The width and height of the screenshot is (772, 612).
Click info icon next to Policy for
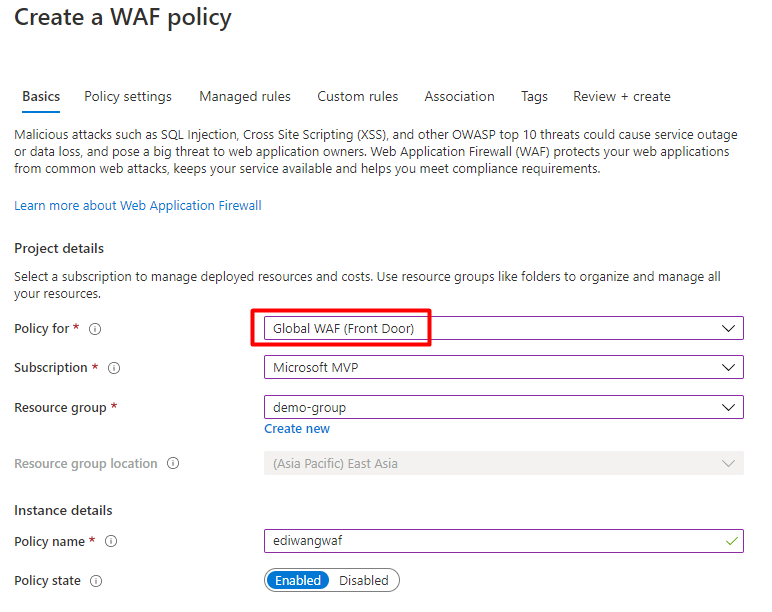point(95,329)
